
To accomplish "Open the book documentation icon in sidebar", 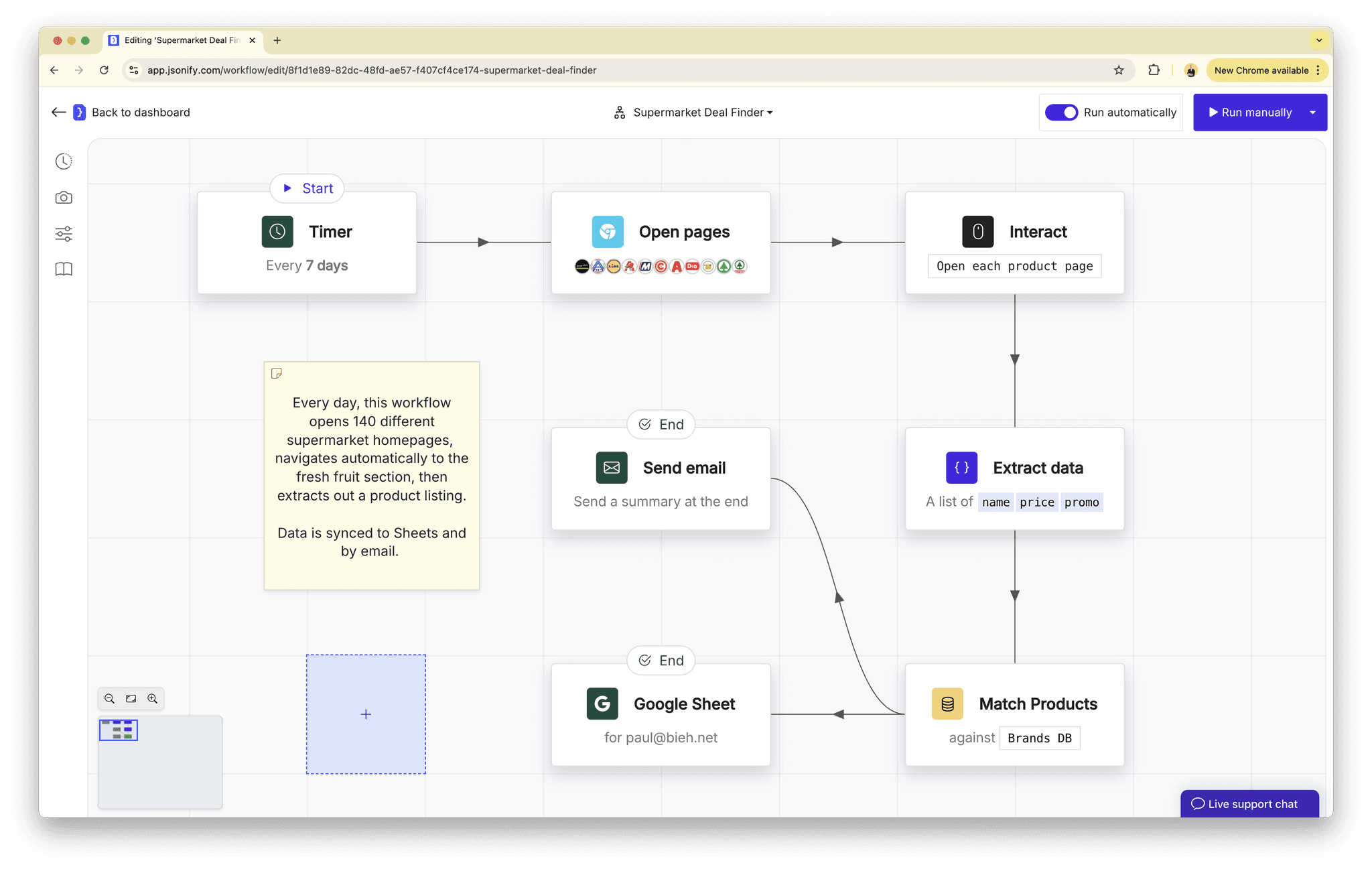I will click(x=64, y=269).
